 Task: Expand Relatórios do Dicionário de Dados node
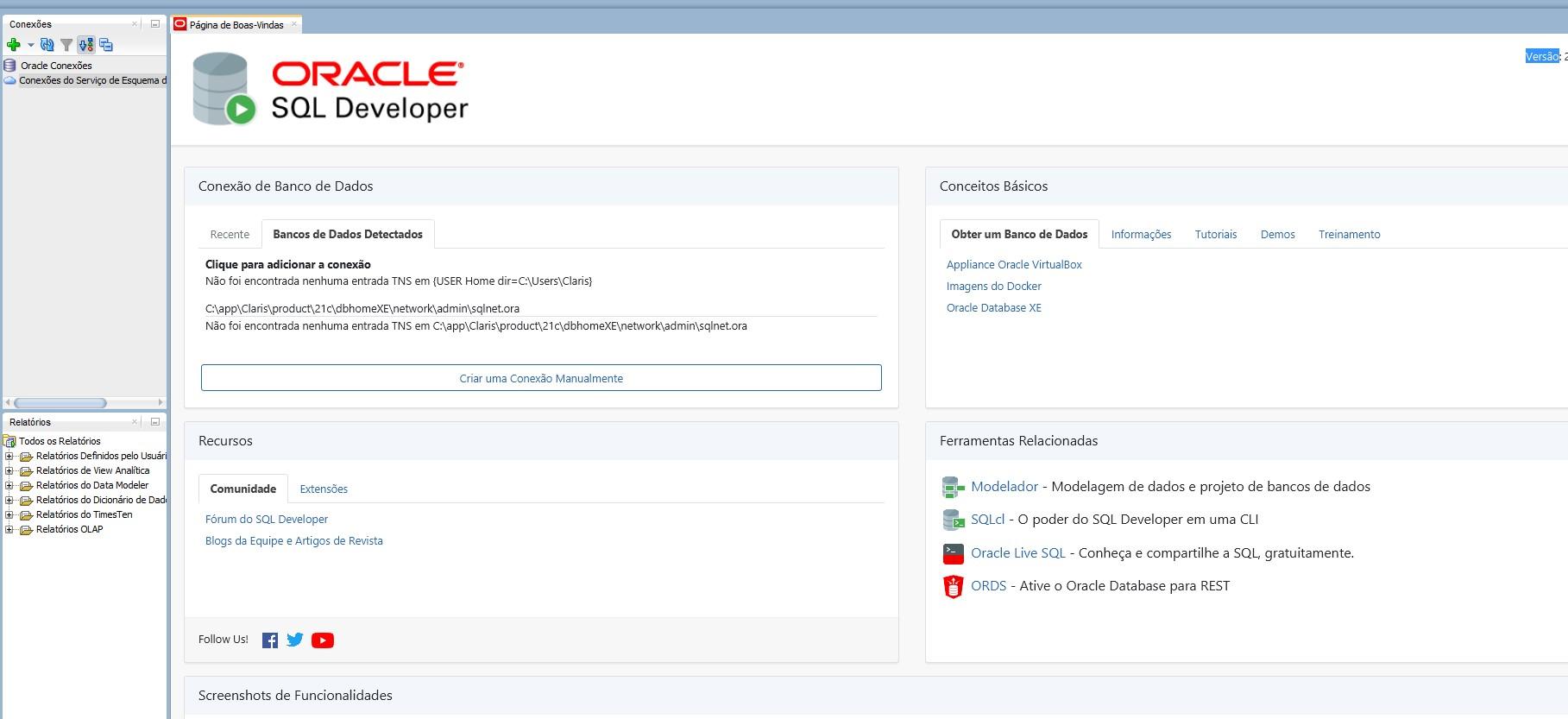(x=9, y=500)
